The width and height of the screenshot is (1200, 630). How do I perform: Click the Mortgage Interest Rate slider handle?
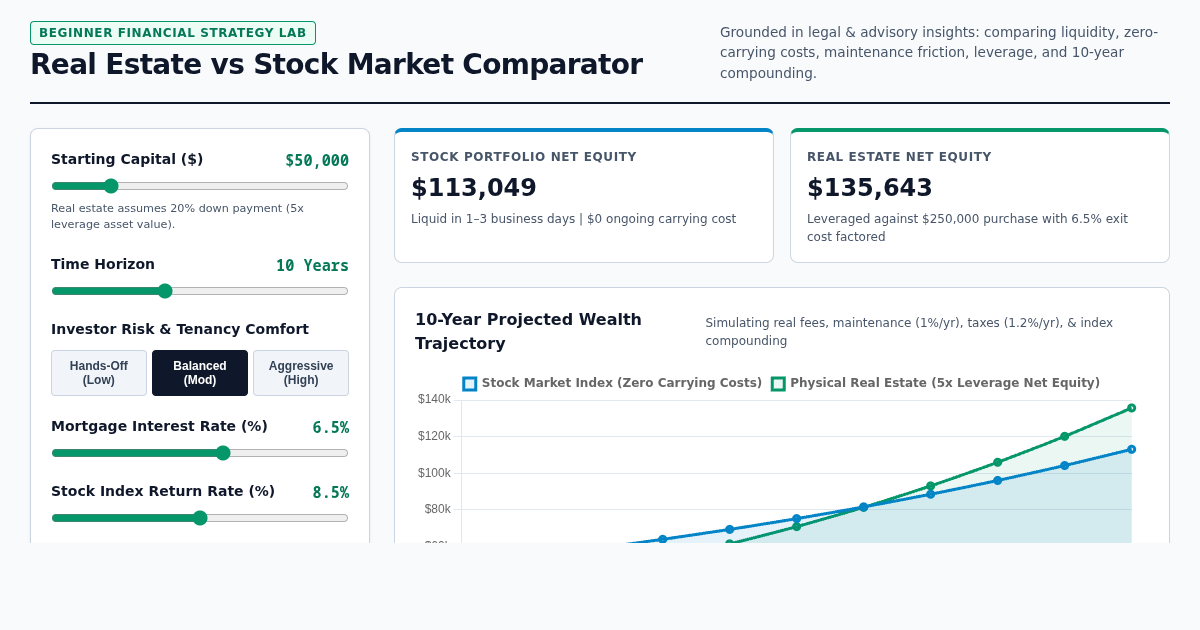(x=223, y=453)
